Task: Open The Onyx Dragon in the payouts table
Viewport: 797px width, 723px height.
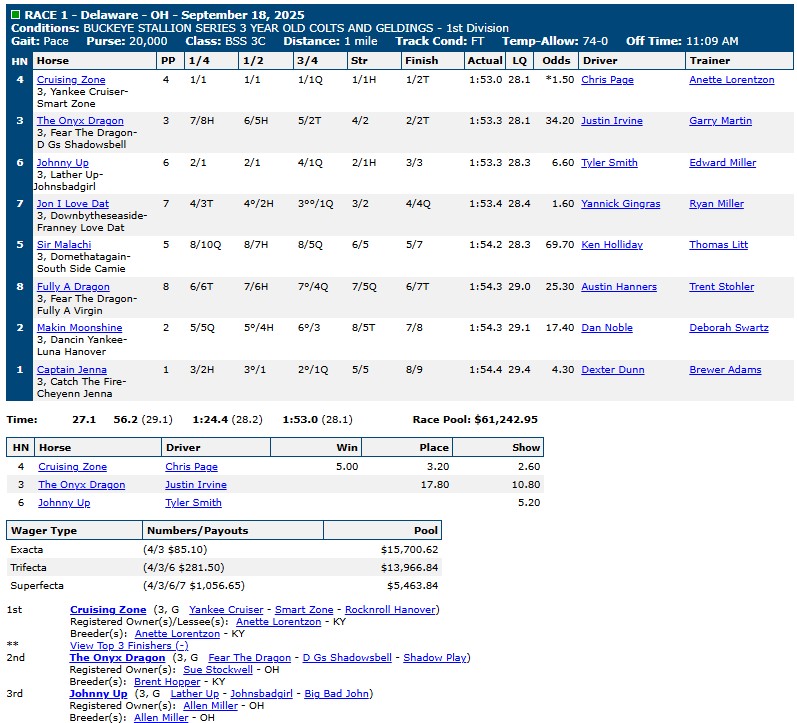Action: click(x=81, y=485)
